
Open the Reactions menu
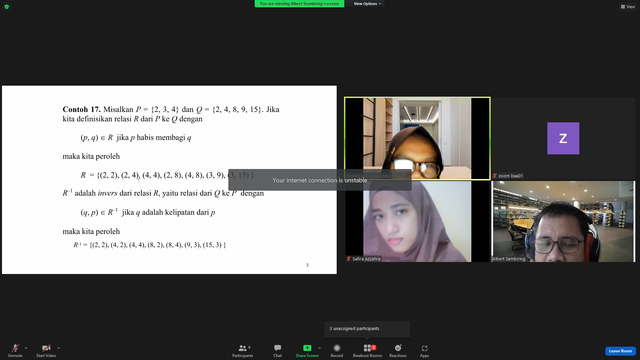[x=398, y=351]
